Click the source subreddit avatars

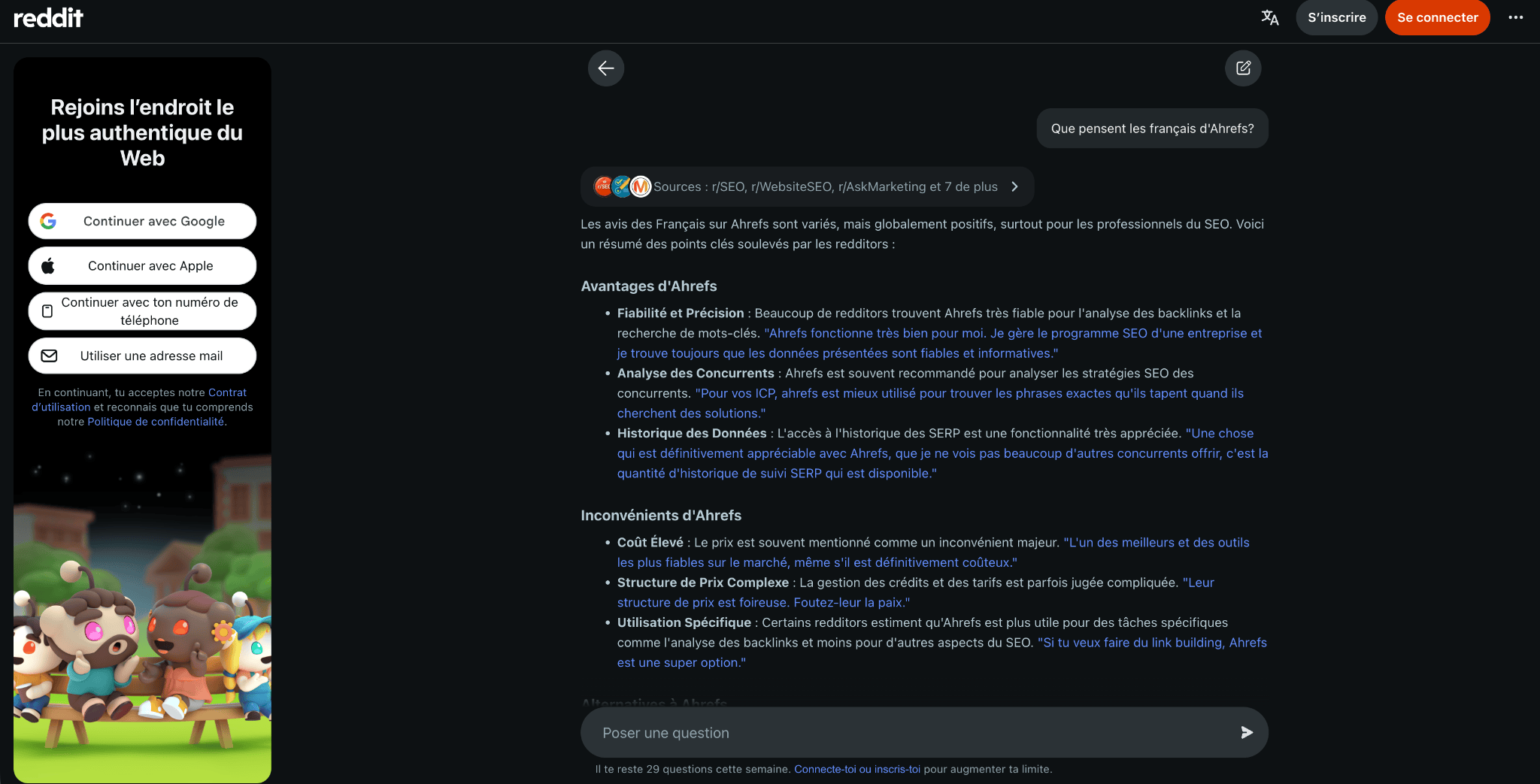[622, 186]
